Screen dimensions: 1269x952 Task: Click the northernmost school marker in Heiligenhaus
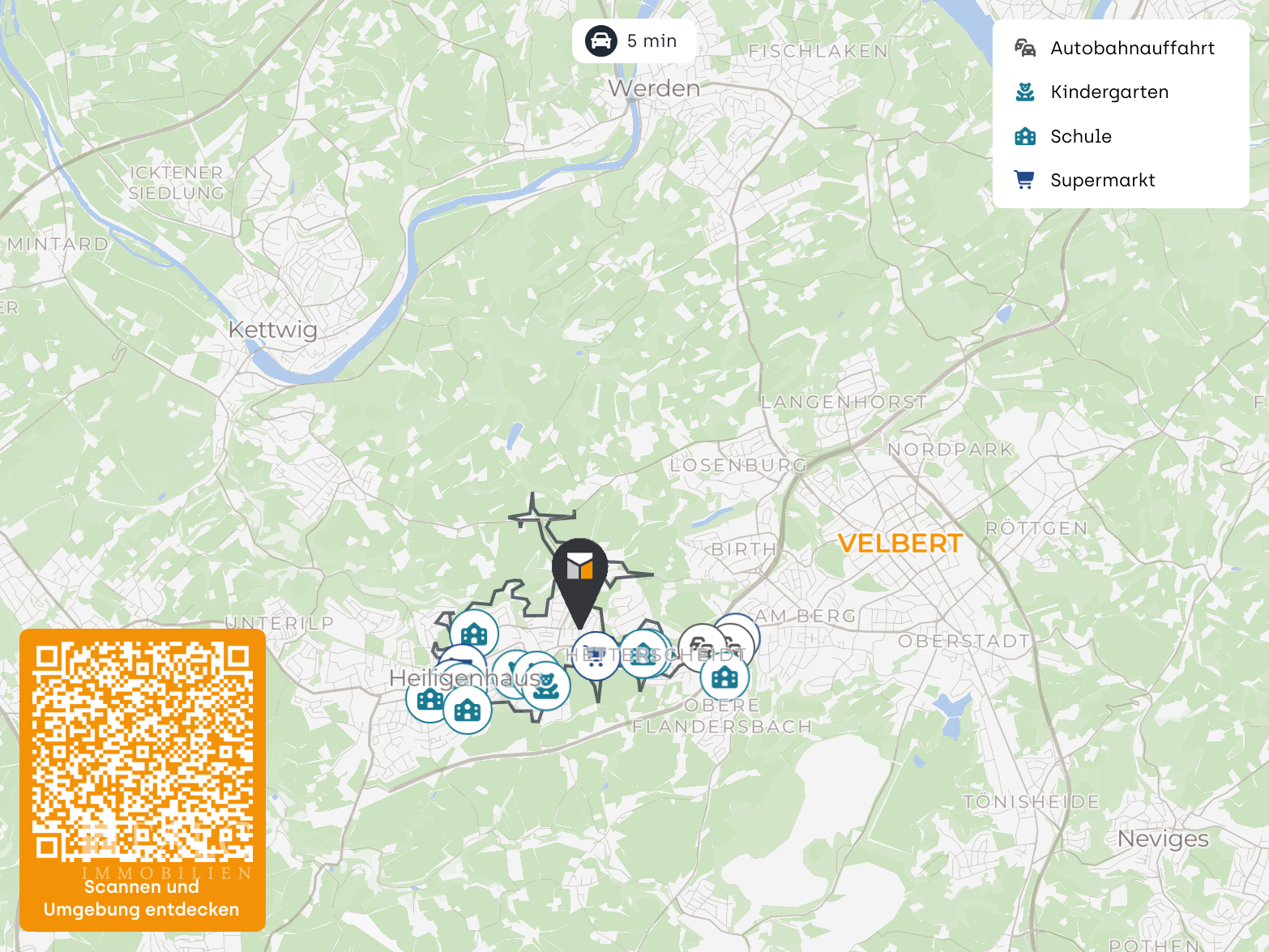tap(474, 634)
